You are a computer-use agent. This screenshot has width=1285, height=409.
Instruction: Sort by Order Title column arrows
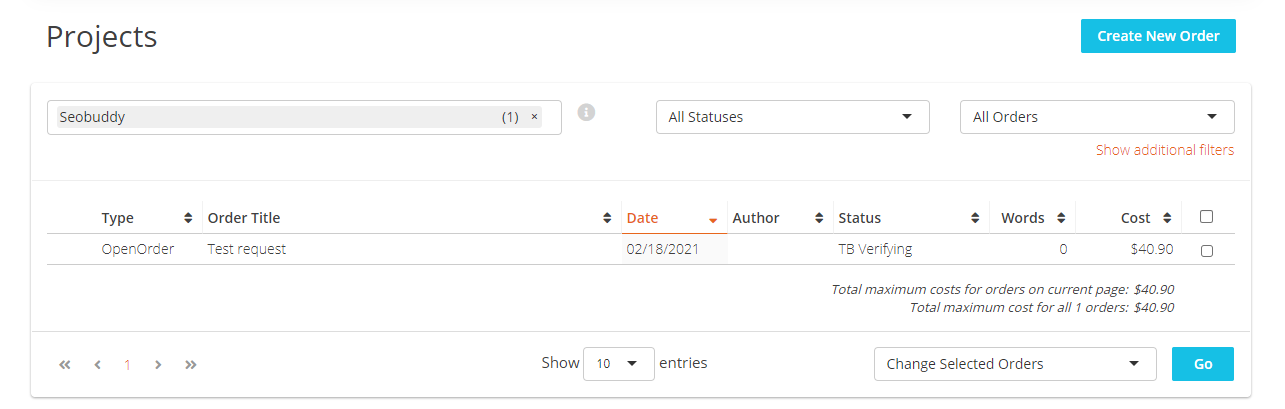coord(607,218)
